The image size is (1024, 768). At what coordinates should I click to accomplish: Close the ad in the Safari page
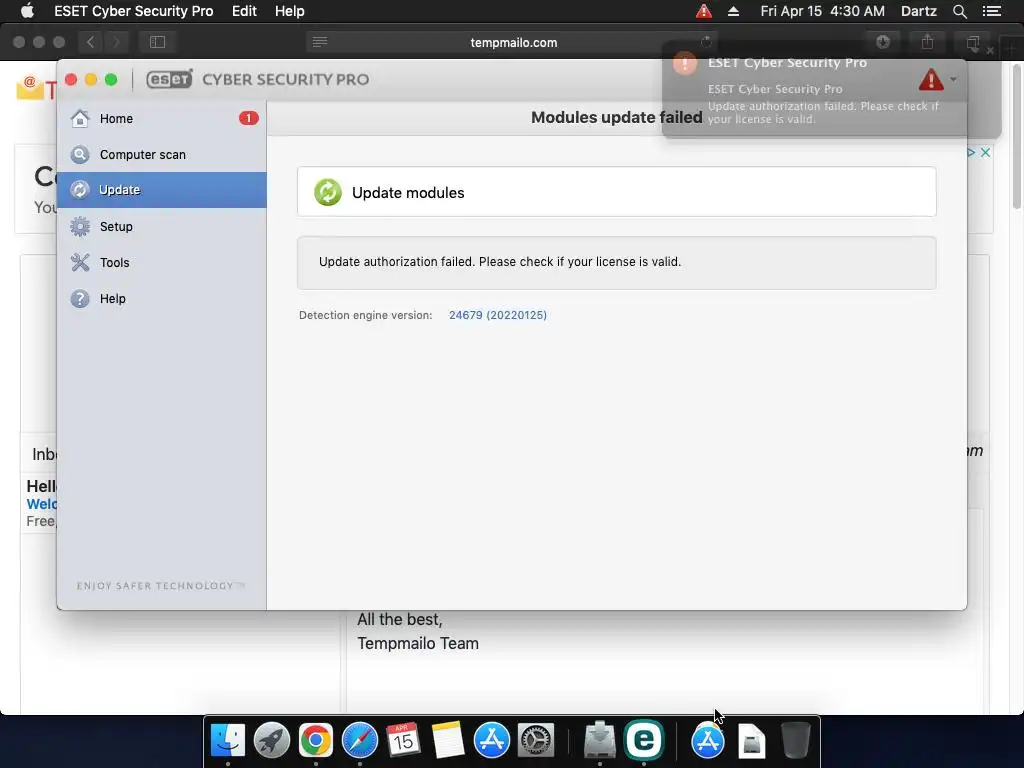(985, 152)
